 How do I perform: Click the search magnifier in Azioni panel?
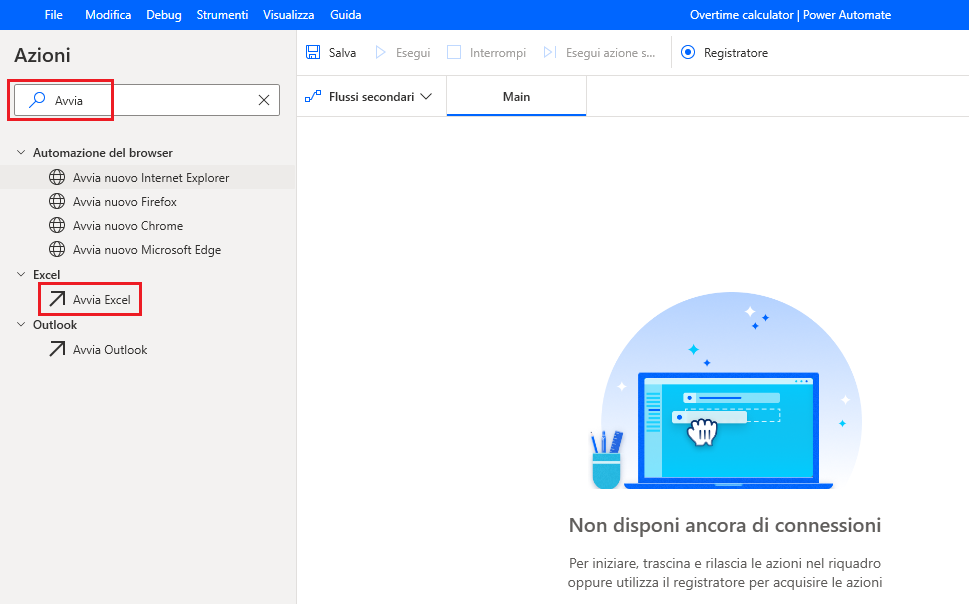pos(35,100)
